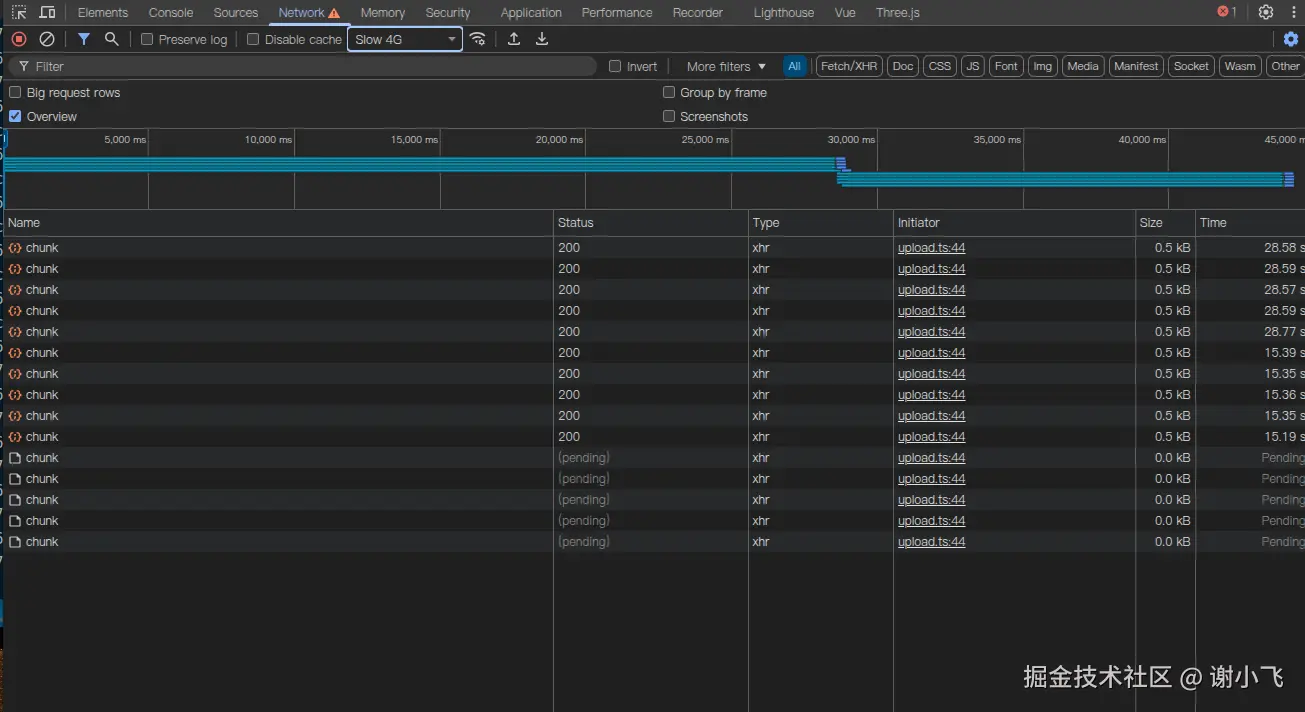Viewport: 1305px width, 712px height.
Task: Open the Sources tab
Action: [236, 13]
